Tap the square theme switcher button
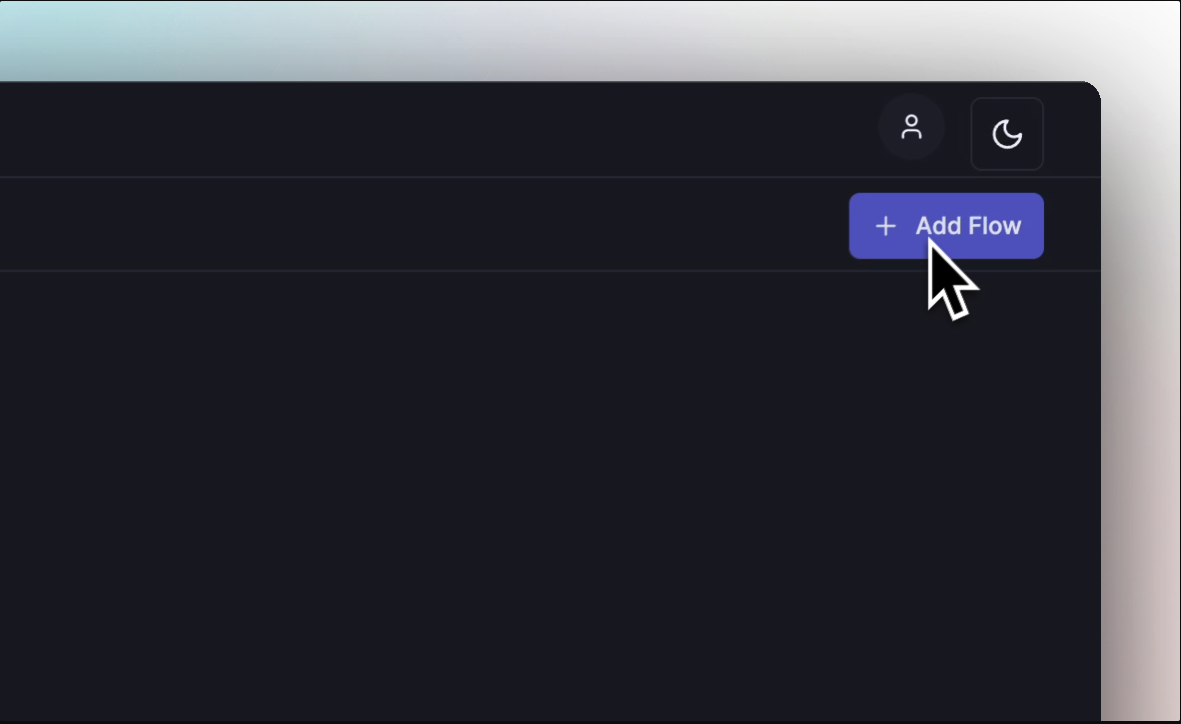This screenshot has height=724, width=1181. point(1007,134)
